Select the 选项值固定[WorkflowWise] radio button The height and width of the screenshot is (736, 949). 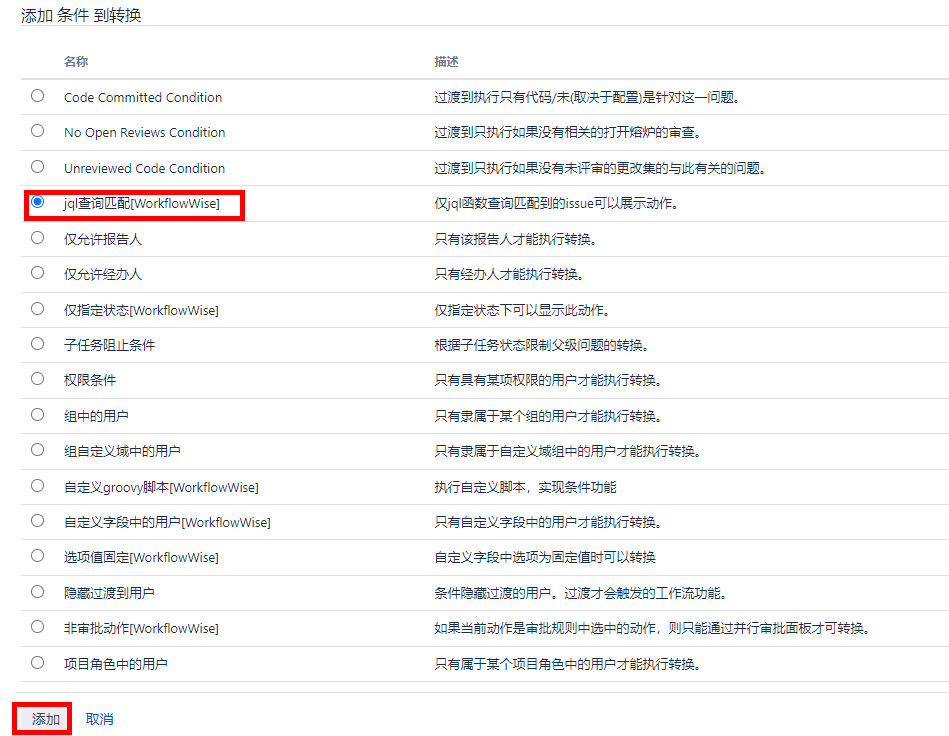[x=38, y=556]
